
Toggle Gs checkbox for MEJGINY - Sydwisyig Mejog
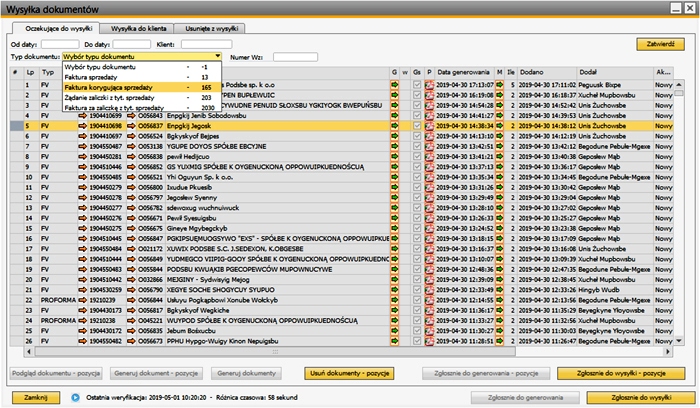pos(417,279)
